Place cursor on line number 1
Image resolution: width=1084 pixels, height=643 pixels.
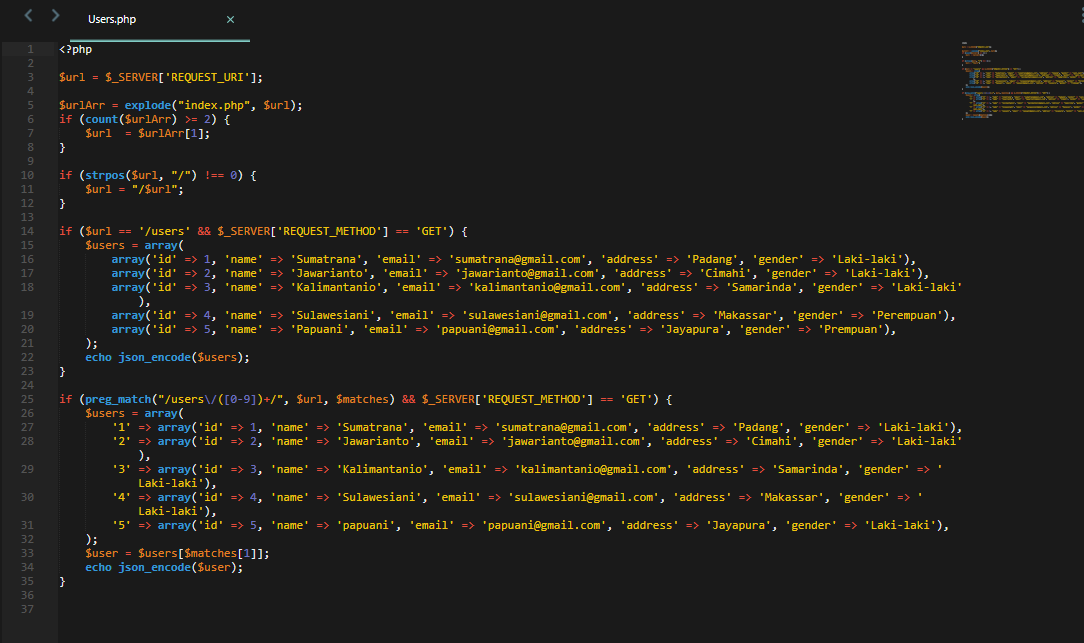(x=32, y=48)
